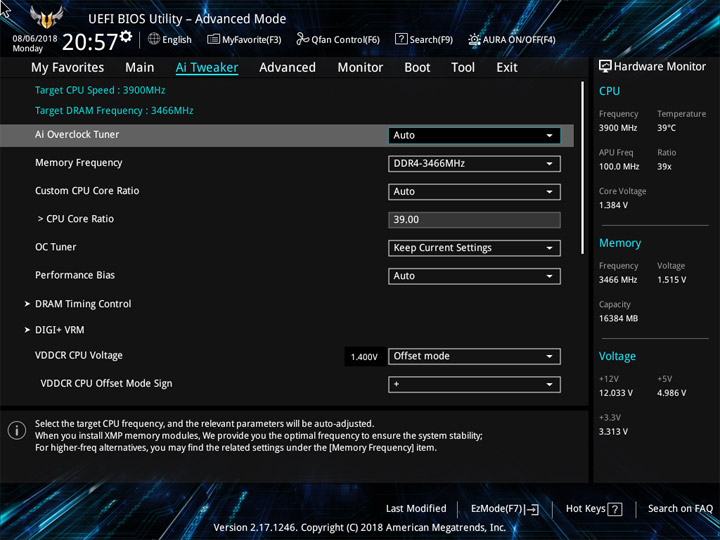Image resolution: width=720 pixels, height=540 pixels.
Task: Click memory capacity 16384 MB value
Action: 619,318
